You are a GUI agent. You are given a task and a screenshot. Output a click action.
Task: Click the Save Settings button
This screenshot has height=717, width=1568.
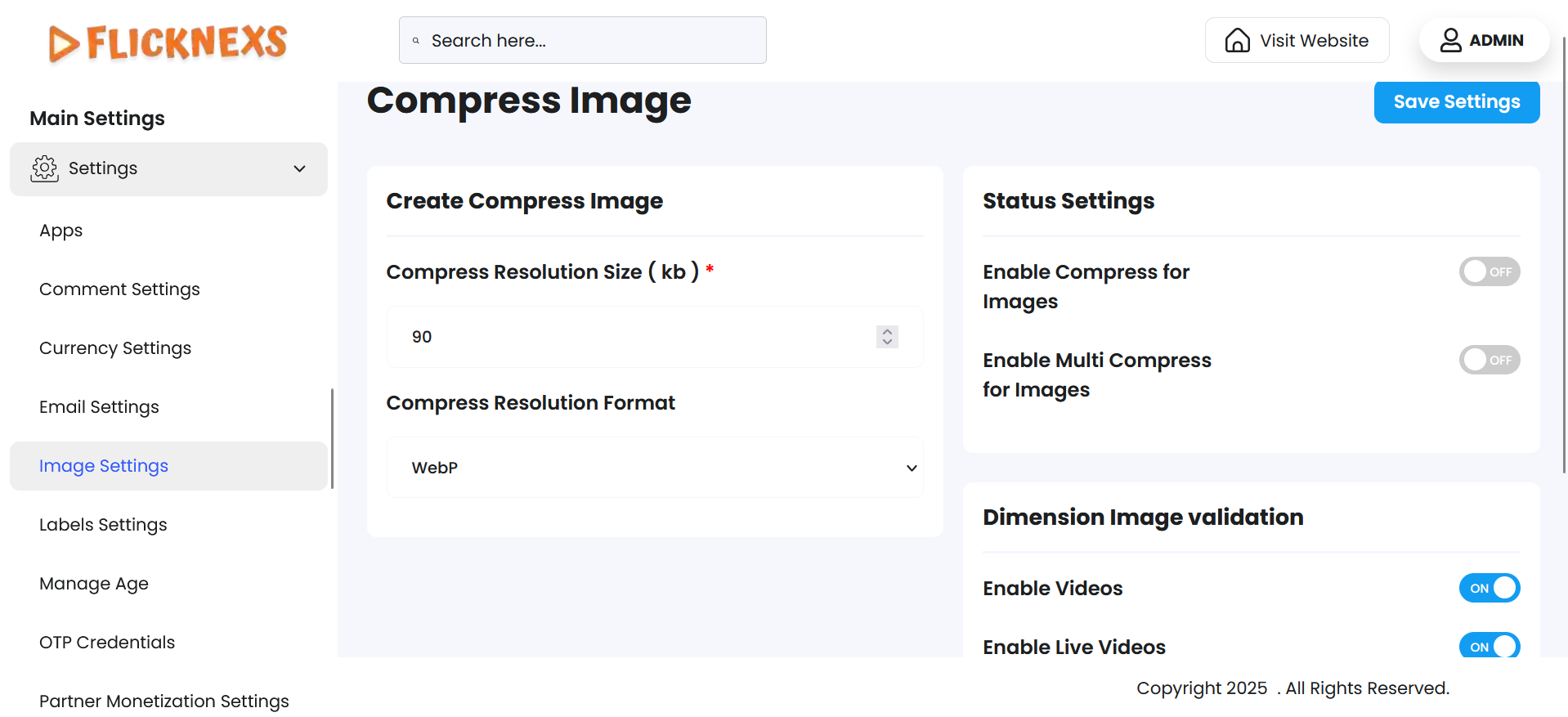coord(1456,102)
